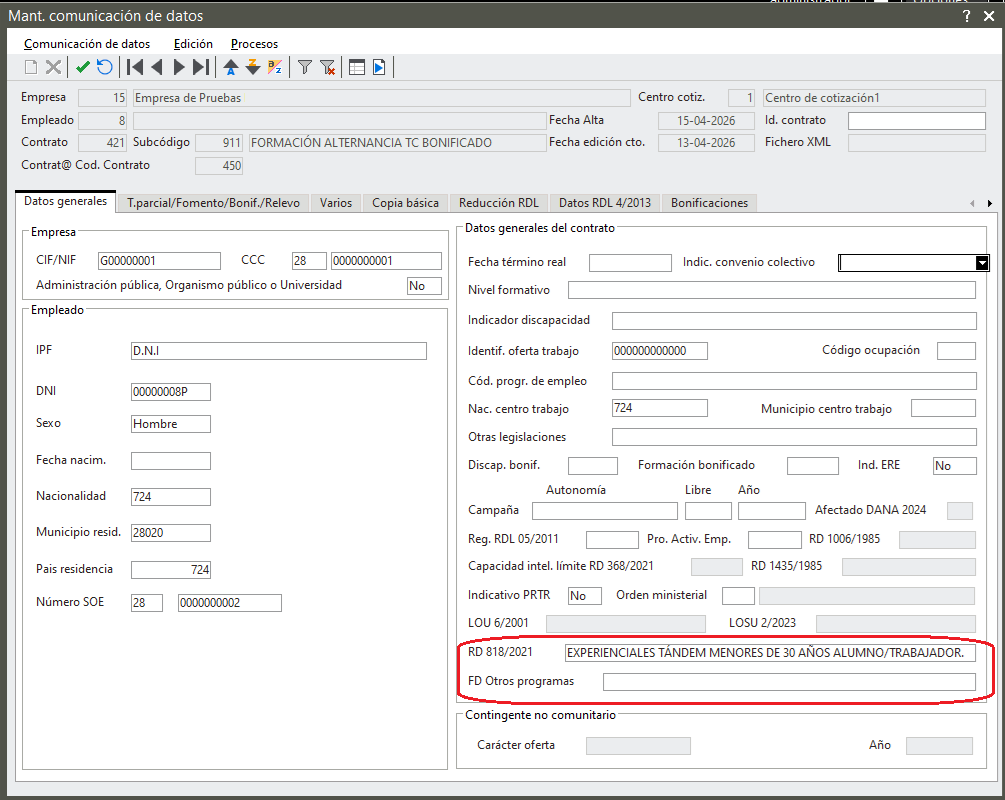Switch to the Bonificaciones tab
Viewport: 1005px width, 800px height.
pyautogui.click(x=709, y=203)
